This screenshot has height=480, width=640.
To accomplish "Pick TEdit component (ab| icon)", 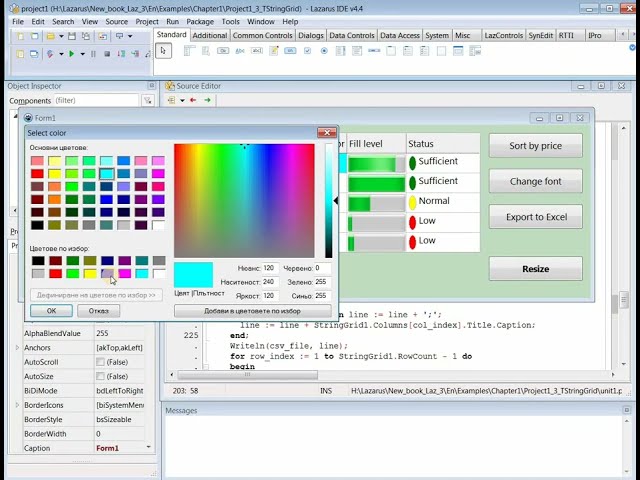I will [x=257, y=51].
